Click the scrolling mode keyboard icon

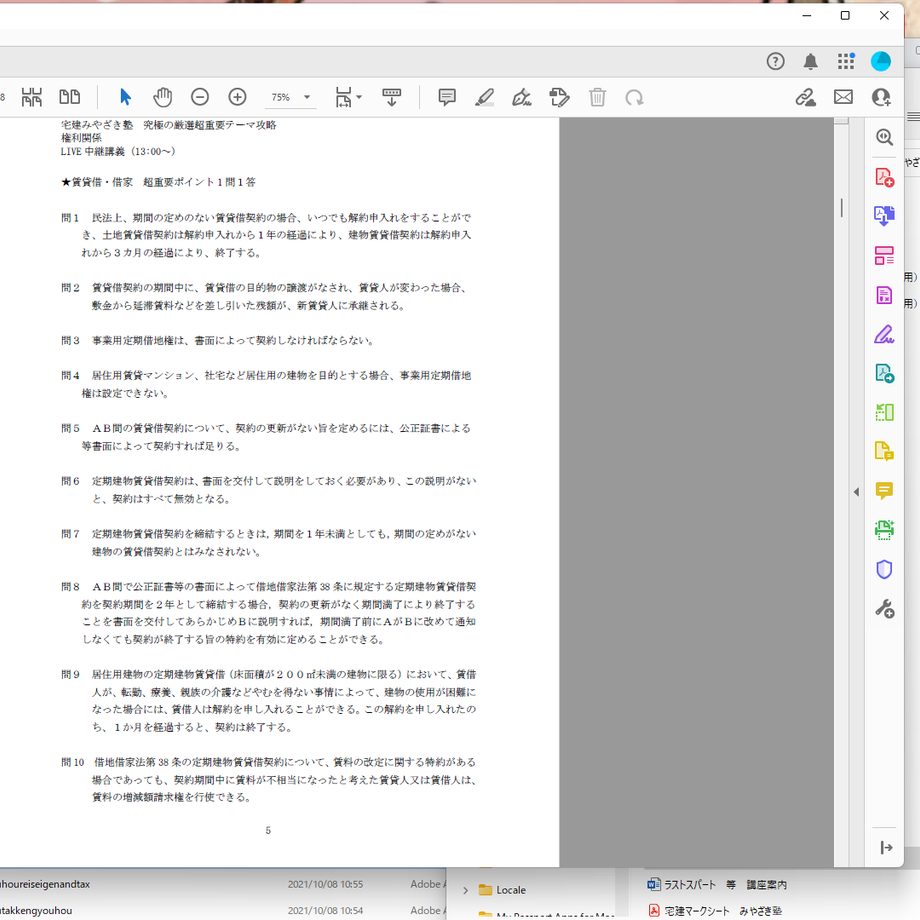(391, 97)
